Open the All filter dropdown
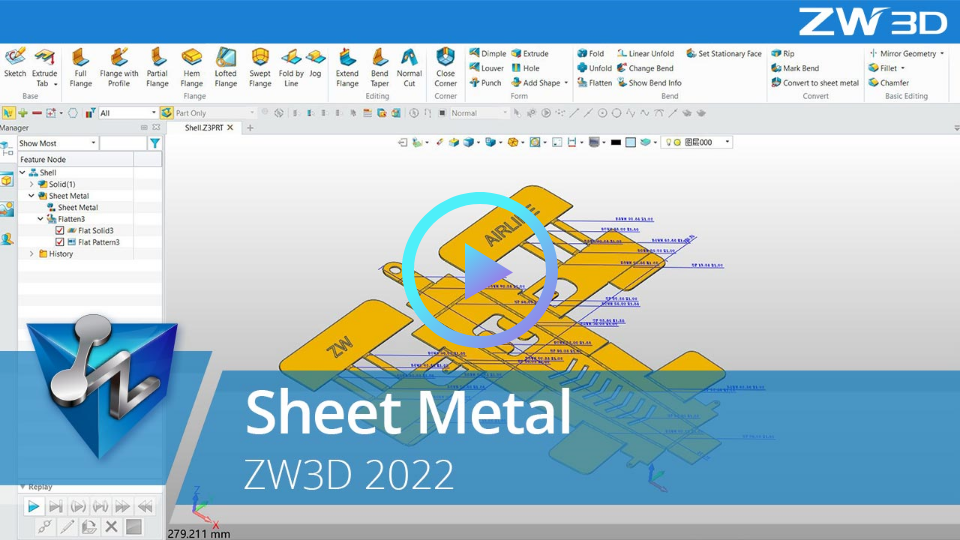Viewport: 960px width, 540px height. pos(128,113)
